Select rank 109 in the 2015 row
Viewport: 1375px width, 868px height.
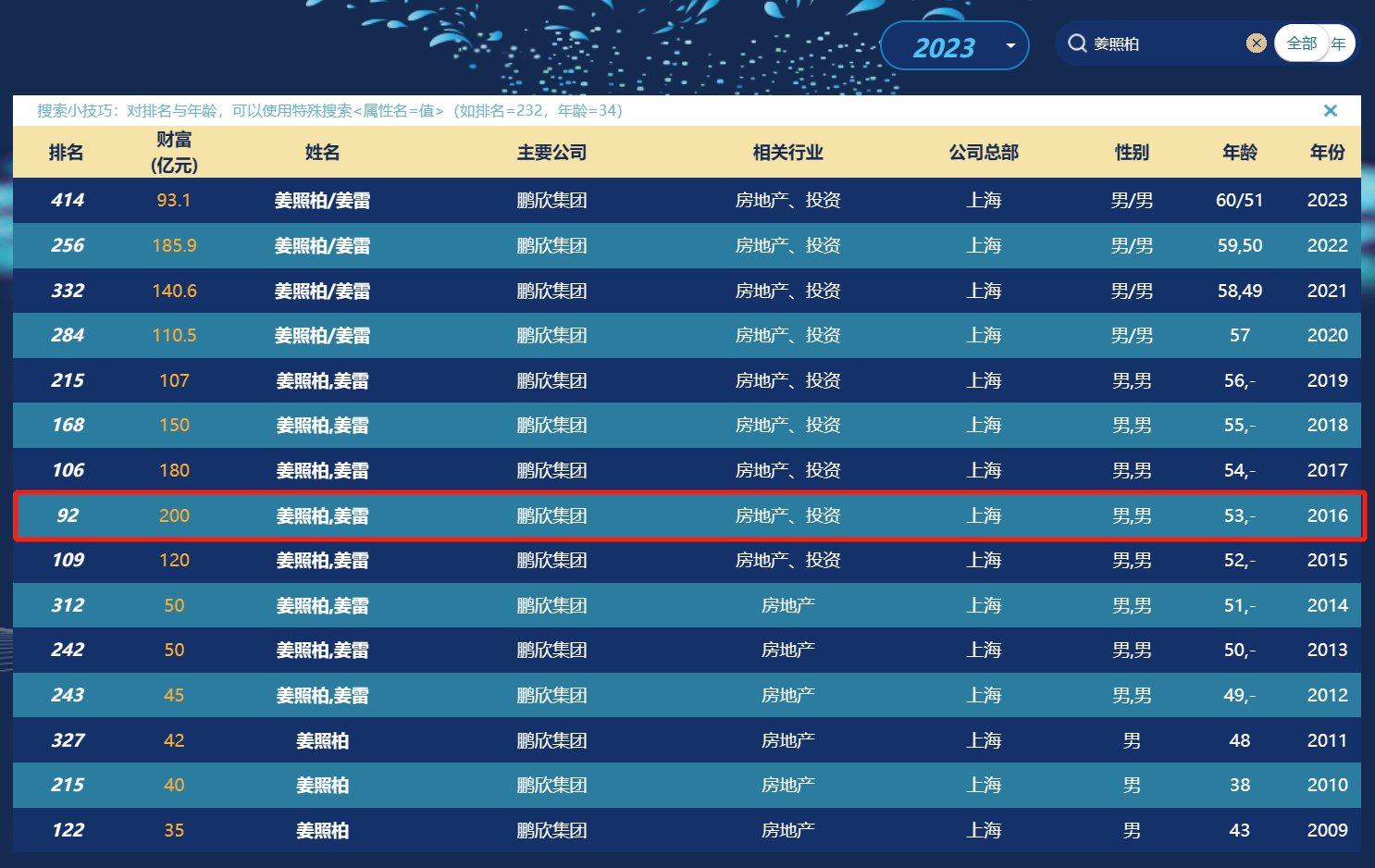pyautogui.click(x=68, y=560)
